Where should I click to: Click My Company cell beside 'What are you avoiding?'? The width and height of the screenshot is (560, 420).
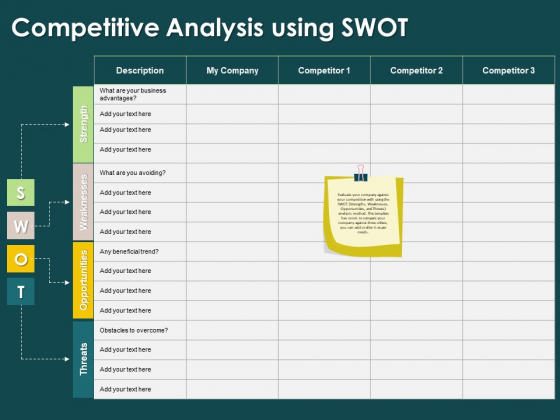[232, 173]
